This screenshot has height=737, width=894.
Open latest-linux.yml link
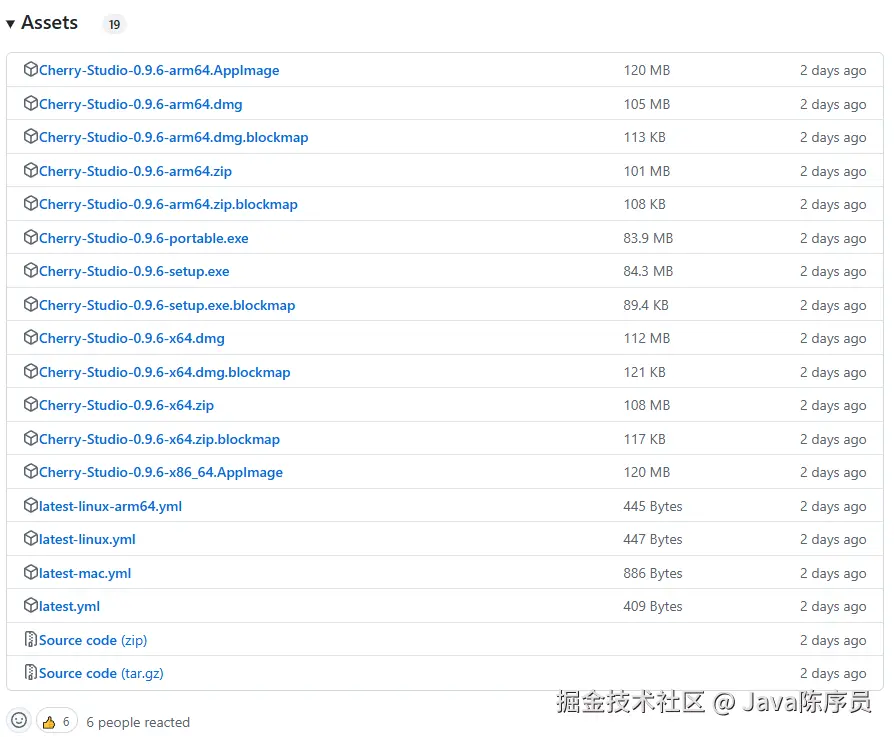(87, 539)
